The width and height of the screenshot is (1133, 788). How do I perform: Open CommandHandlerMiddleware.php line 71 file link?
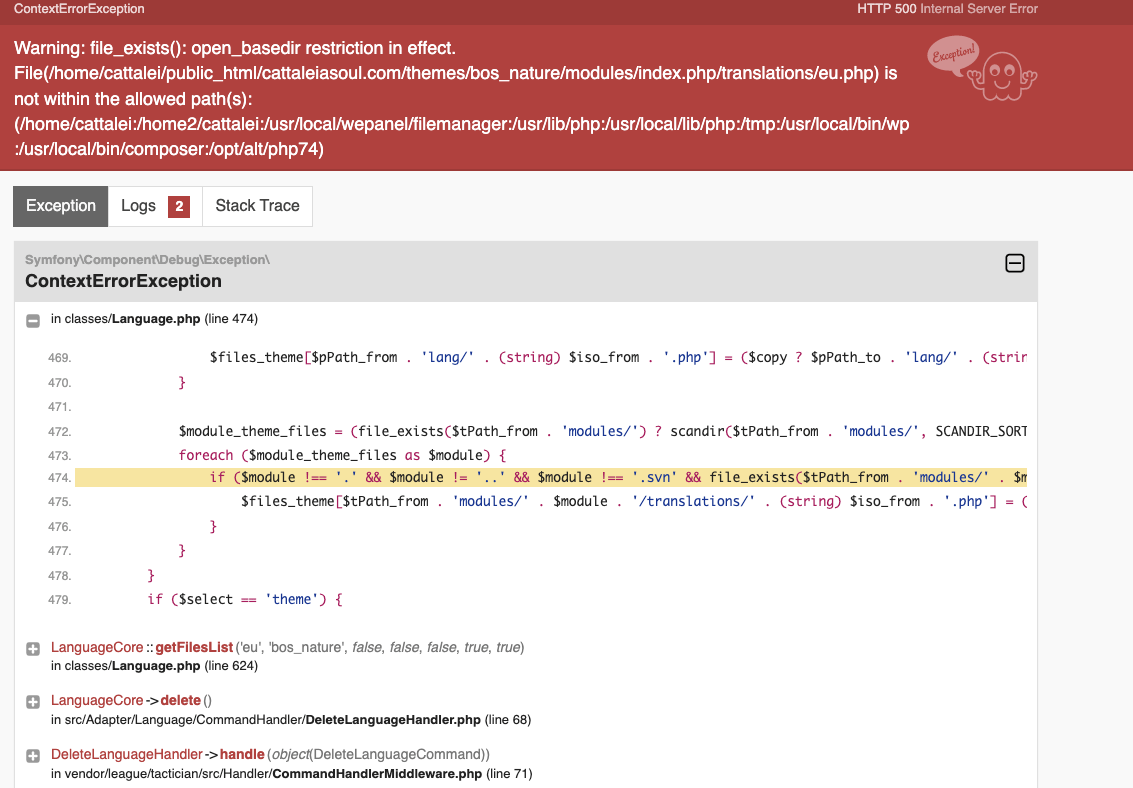(292, 774)
